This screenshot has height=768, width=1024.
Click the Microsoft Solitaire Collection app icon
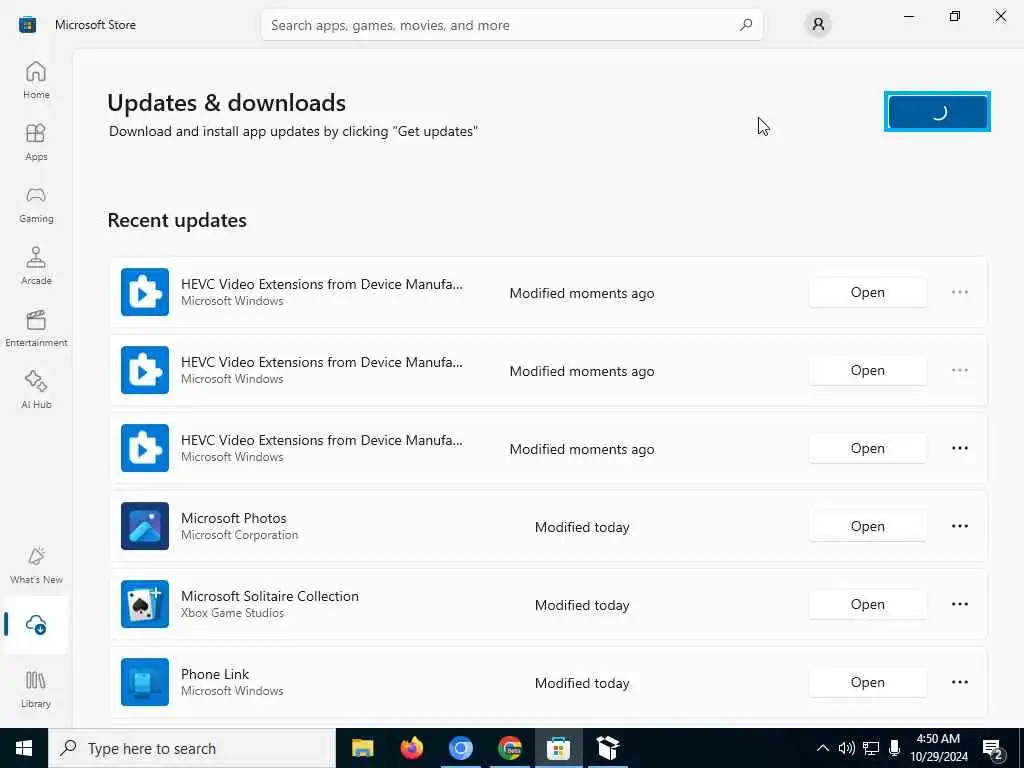145,604
